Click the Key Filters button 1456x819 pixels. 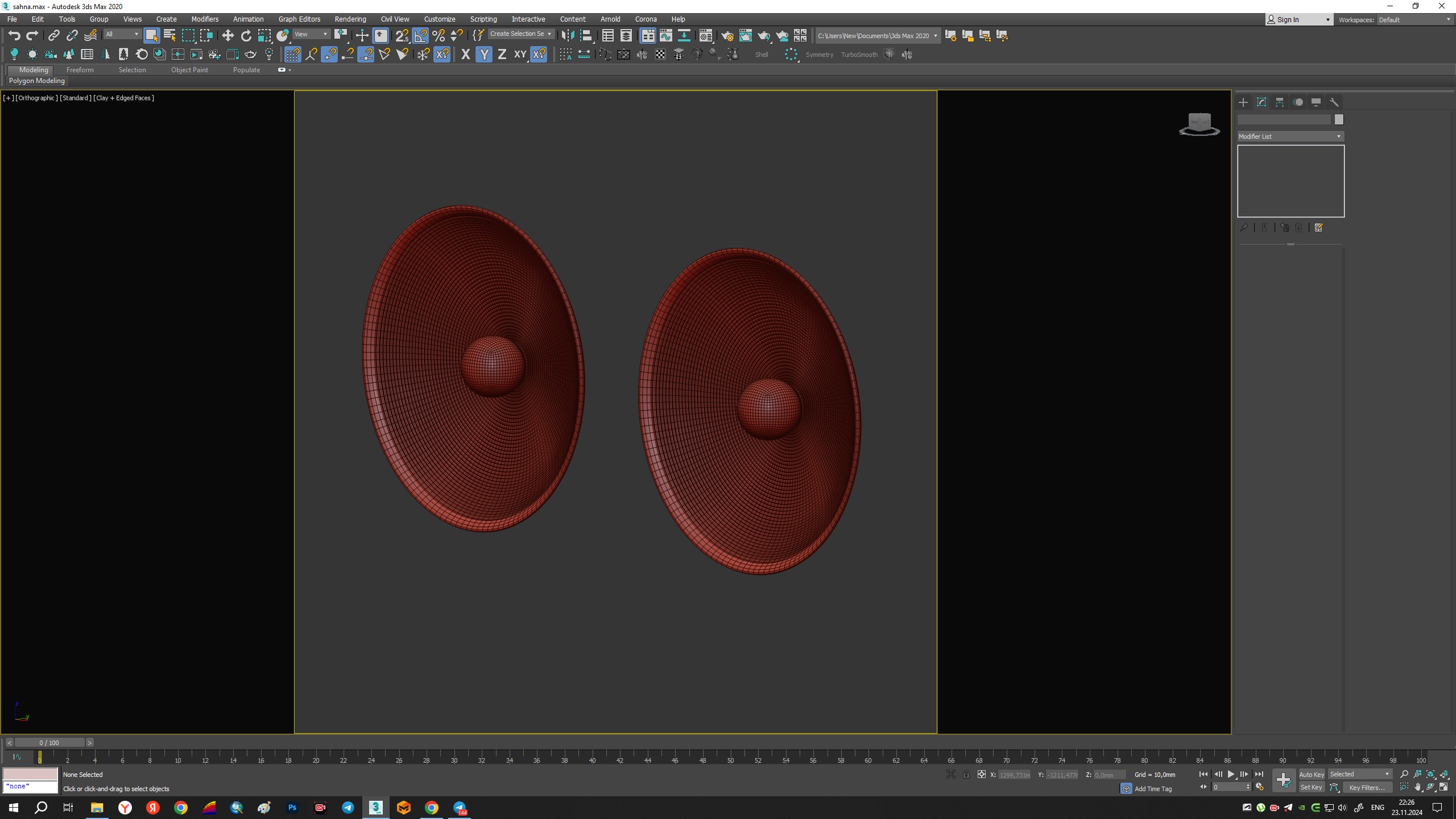[1367, 788]
